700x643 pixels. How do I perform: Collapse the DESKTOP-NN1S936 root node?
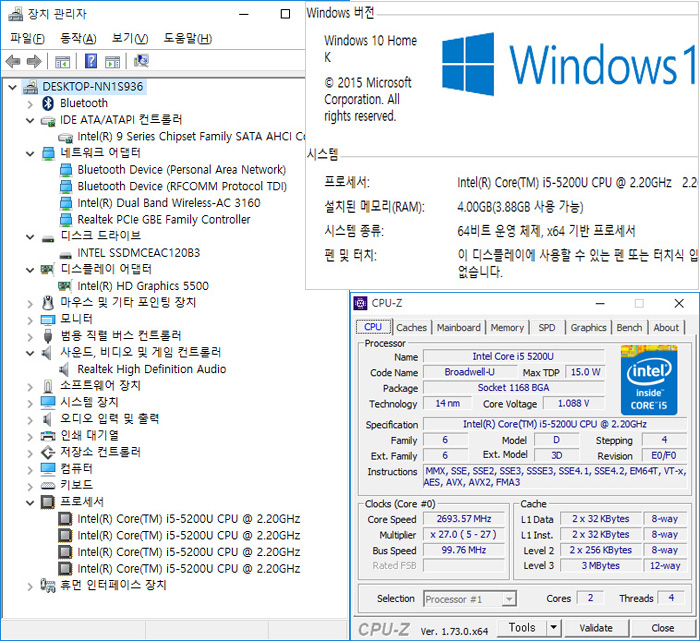pyautogui.click(x=12, y=88)
